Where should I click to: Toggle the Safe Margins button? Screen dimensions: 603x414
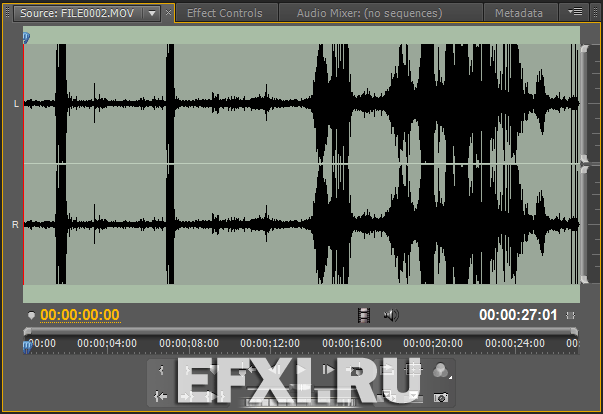413,370
